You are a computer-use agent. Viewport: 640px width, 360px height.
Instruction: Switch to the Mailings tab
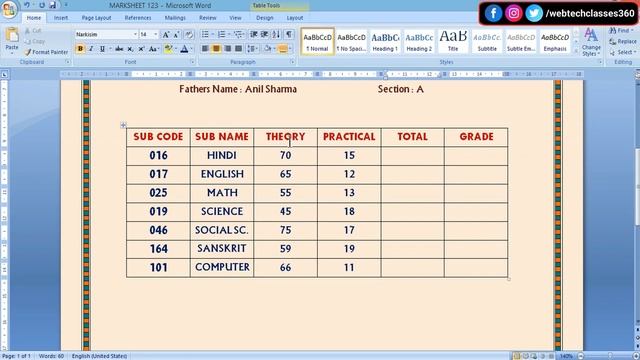click(175, 18)
